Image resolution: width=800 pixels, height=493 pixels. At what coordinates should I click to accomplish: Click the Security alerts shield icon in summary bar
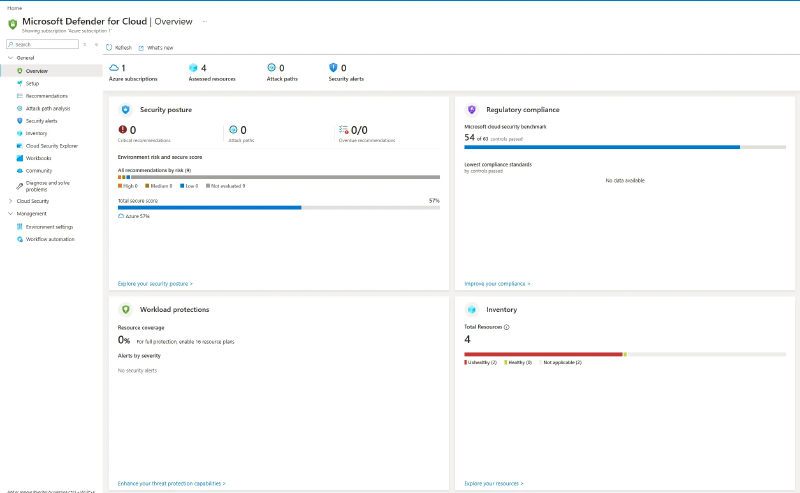pyautogui.click(x=333, y=67)
